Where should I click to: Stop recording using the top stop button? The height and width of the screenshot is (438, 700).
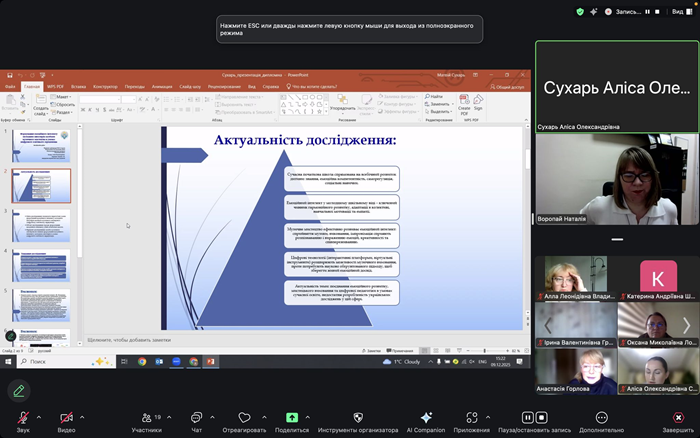[658, 12]
